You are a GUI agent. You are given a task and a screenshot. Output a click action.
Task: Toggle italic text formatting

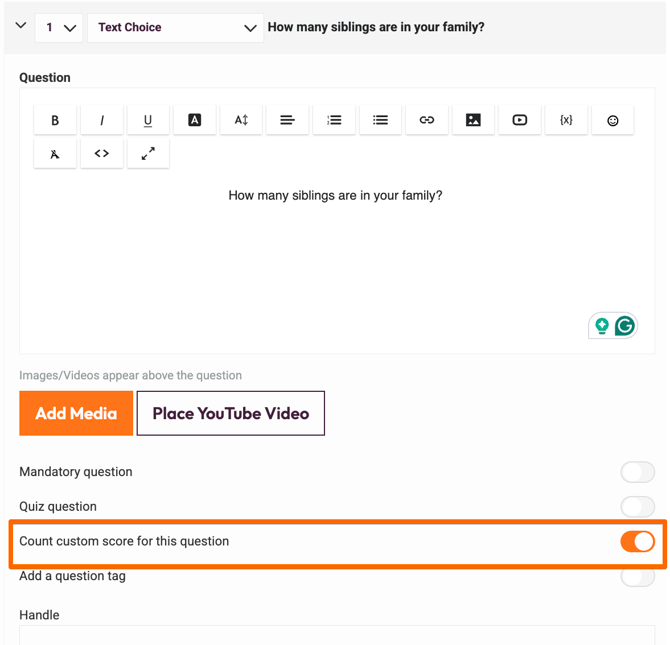point(102,120)
